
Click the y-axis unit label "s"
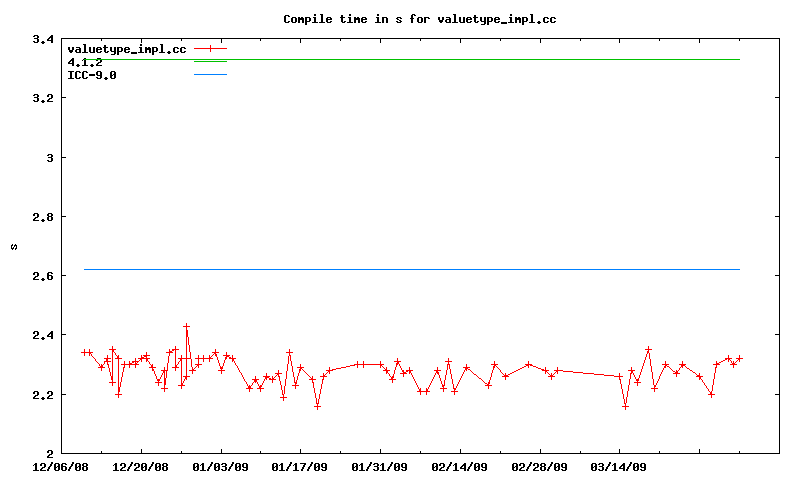point(14,246)
